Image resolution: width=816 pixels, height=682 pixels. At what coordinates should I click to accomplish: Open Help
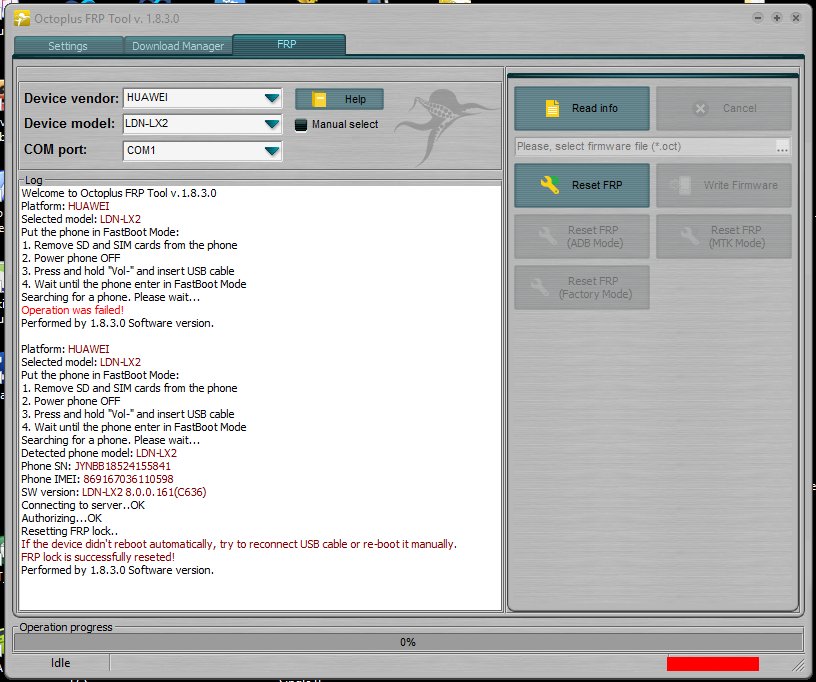(339, 99)
